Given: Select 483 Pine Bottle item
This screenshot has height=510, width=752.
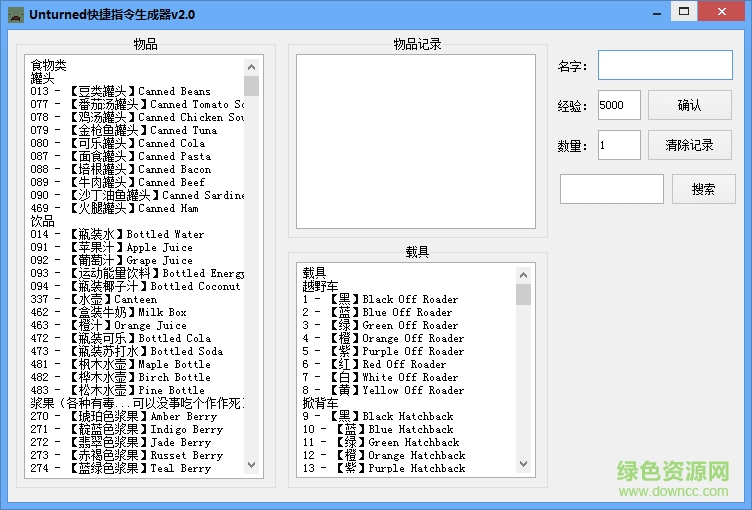Looking at the screenshot, I should point(118,390).
